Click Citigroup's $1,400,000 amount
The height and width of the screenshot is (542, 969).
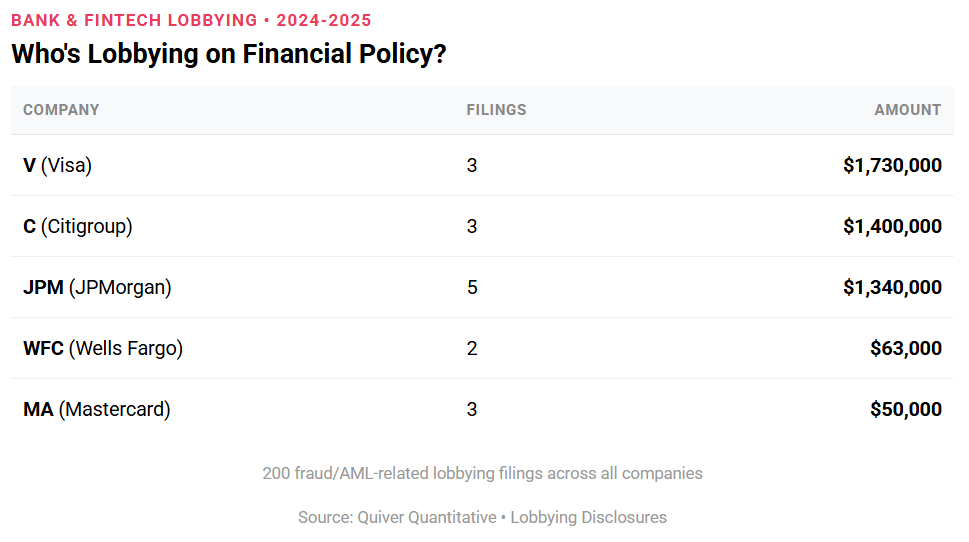pyautogui.click(x=892, y=226)
